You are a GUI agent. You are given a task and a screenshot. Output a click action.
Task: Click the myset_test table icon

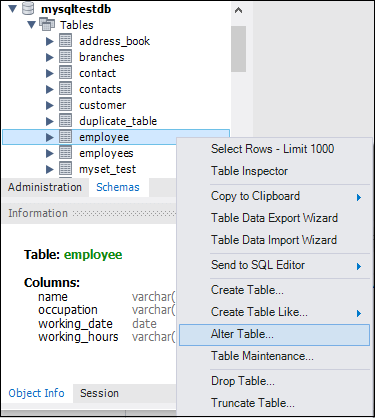(65, 169)
